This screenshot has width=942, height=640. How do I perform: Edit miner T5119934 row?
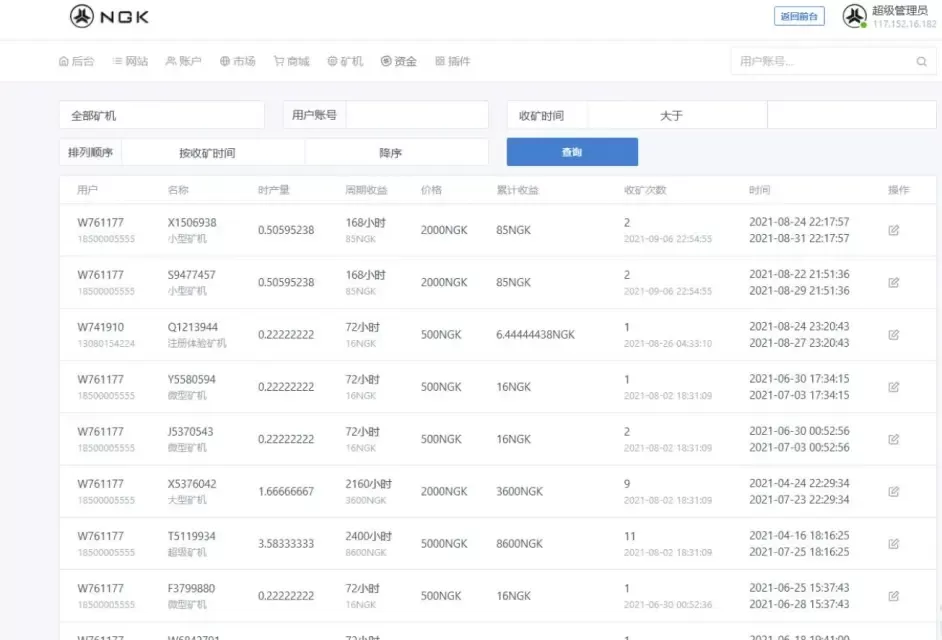coord(893,544)
